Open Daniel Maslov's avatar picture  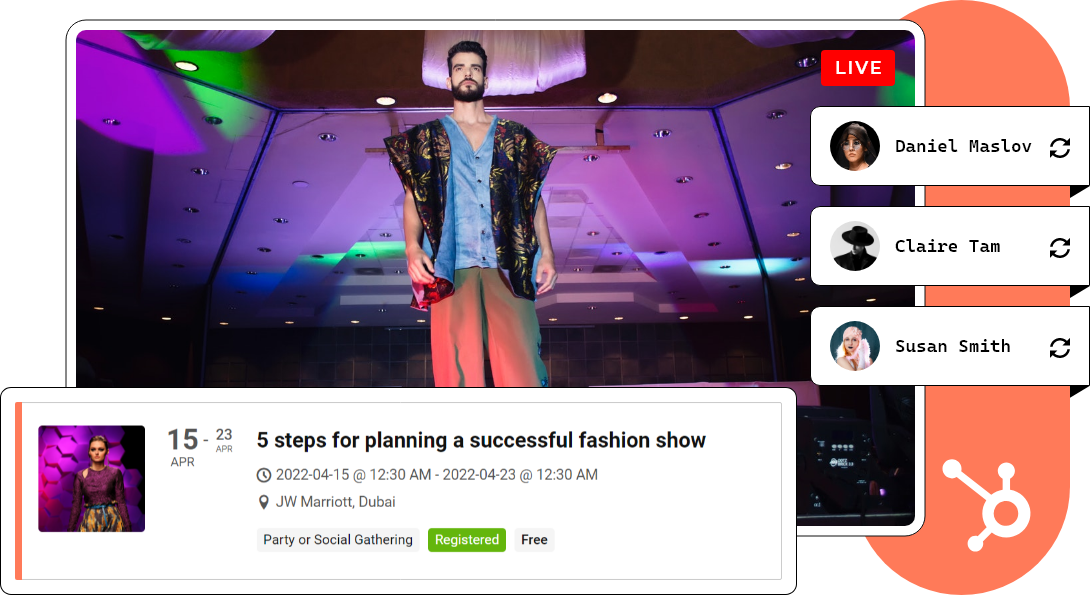pos(855,146)
